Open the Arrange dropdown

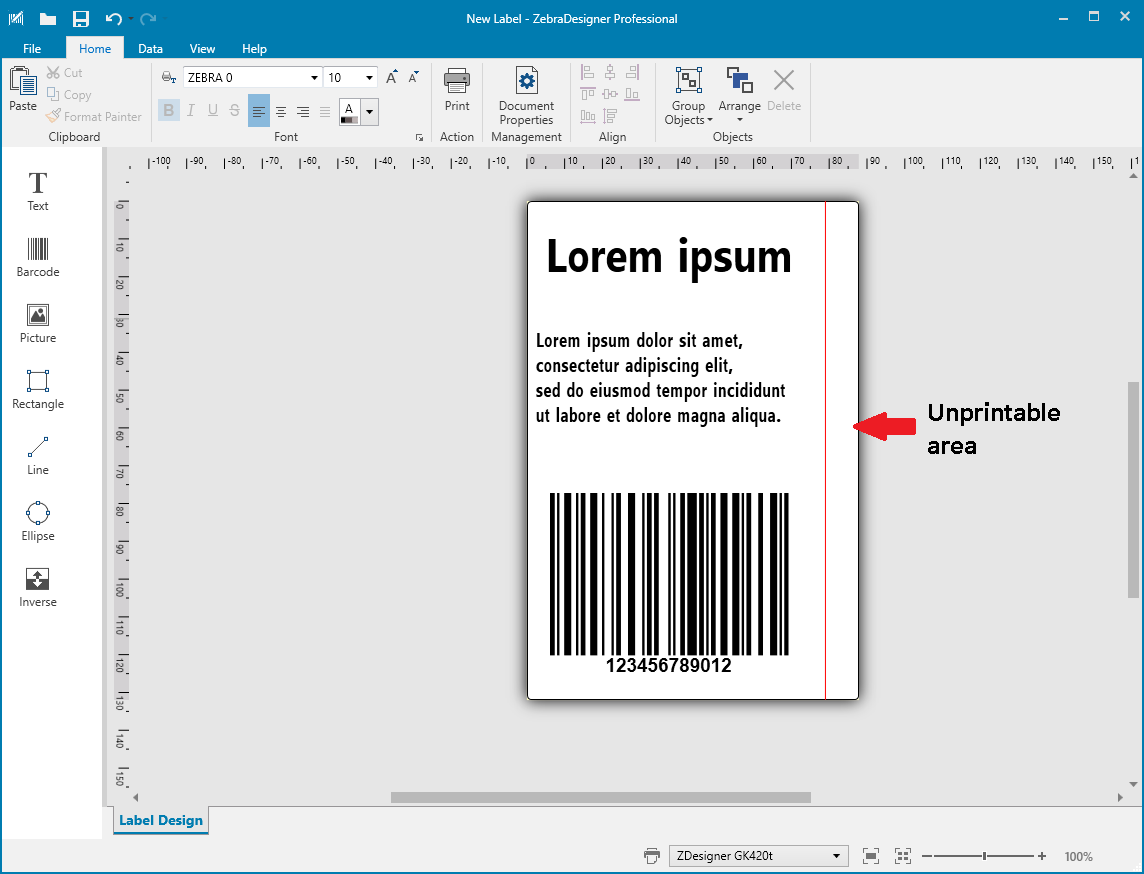(x=739, y=95)
